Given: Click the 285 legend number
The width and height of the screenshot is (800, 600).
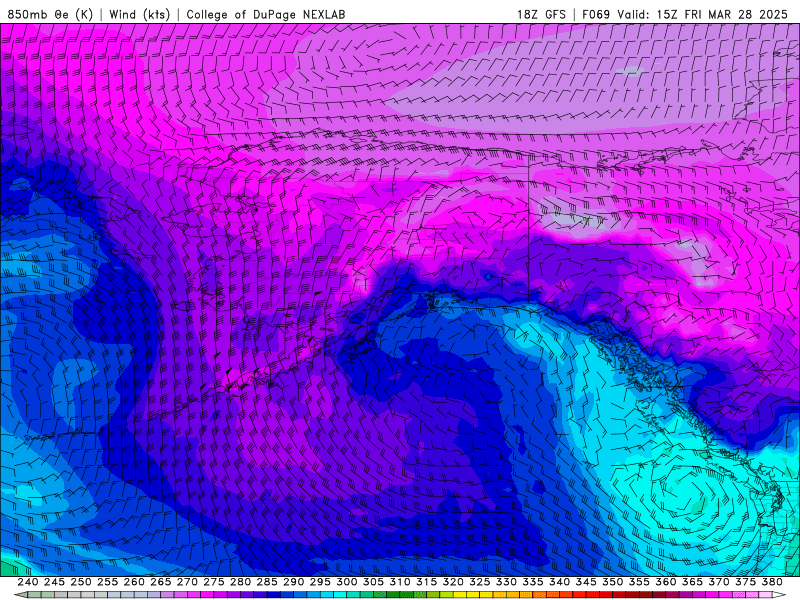Looking at the screenshot, I should [x=267, y=582].
